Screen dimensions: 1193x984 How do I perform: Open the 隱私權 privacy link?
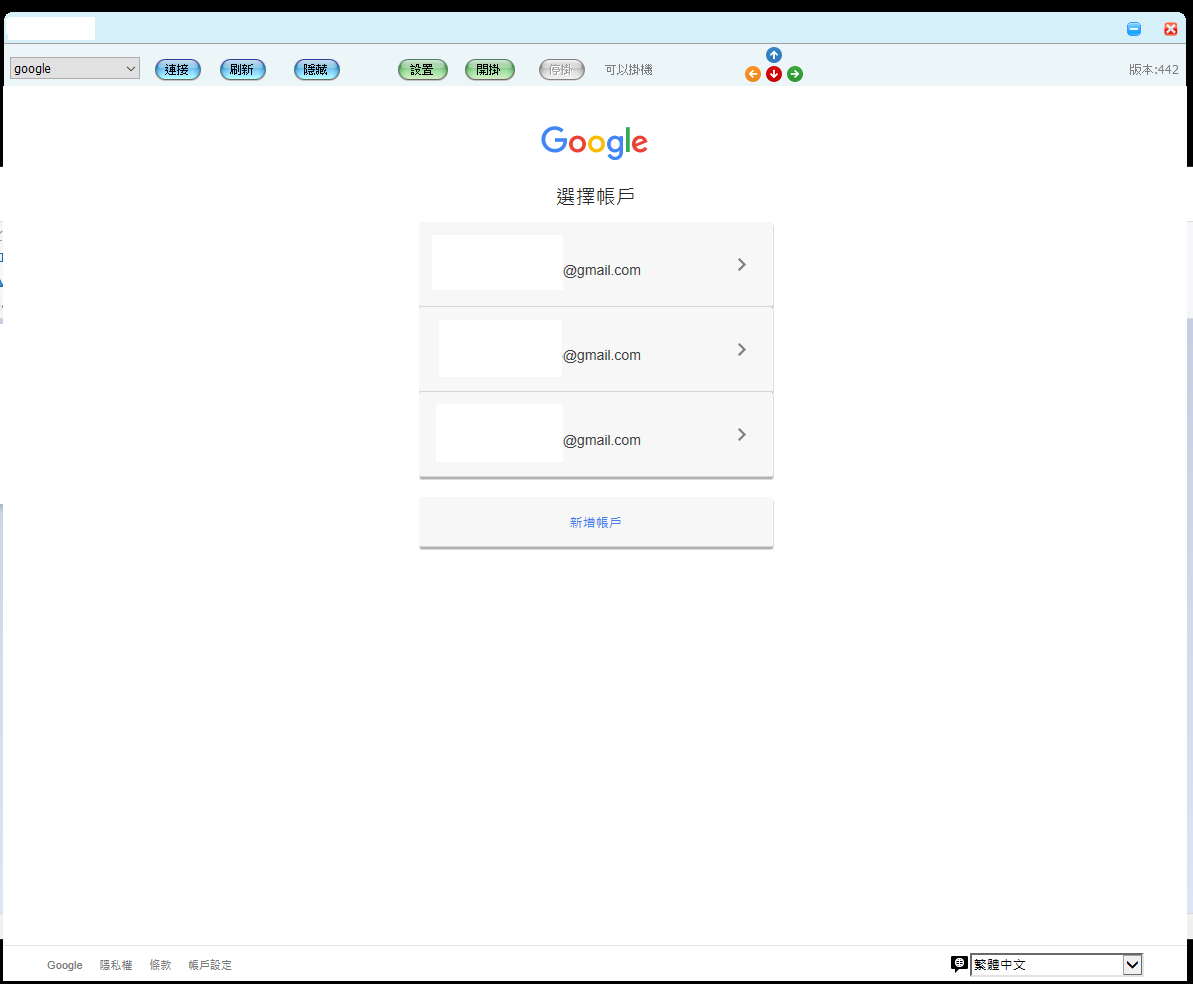tap(116, 965)
